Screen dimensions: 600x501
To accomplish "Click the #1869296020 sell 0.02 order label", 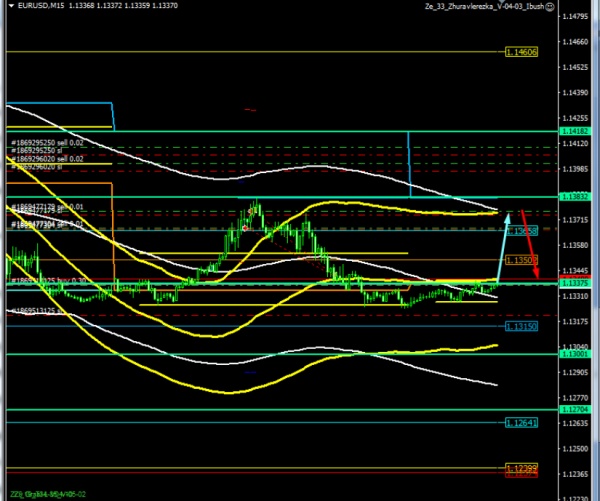I will click(47, 159).
